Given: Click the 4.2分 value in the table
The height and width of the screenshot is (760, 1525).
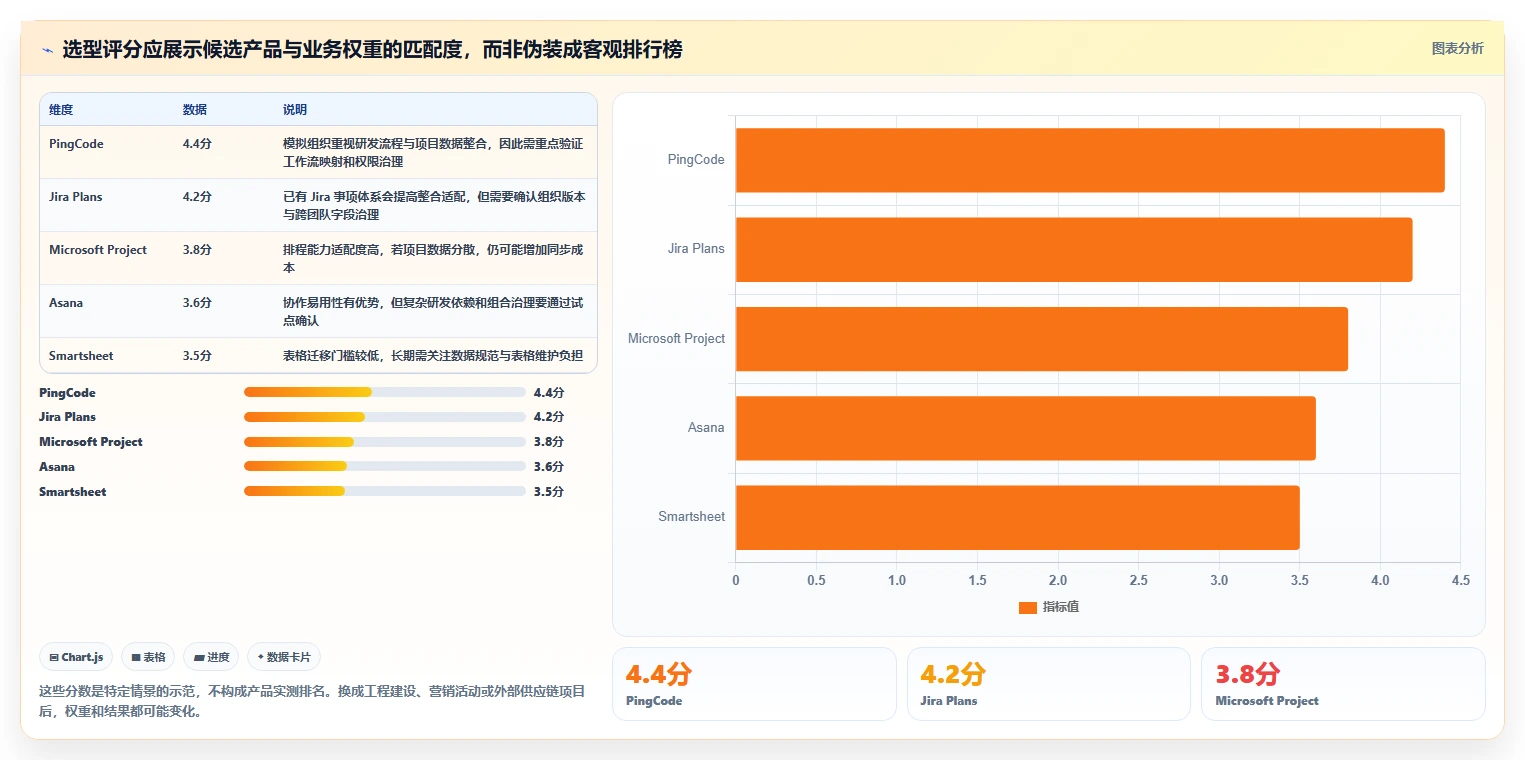Looking at the screenshot, I should 197,197.
